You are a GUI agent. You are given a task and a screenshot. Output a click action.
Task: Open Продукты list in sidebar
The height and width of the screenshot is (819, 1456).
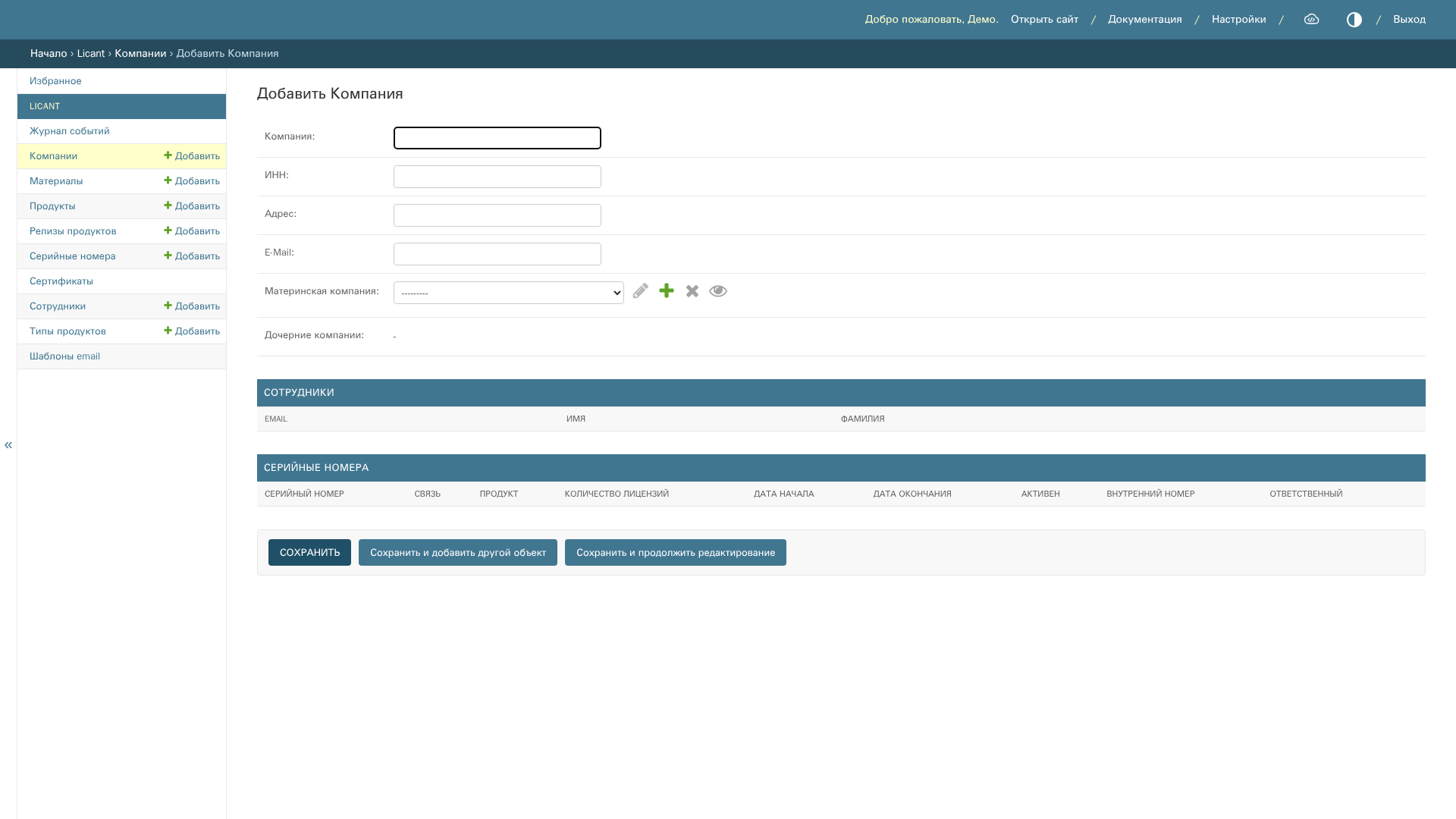52,206
